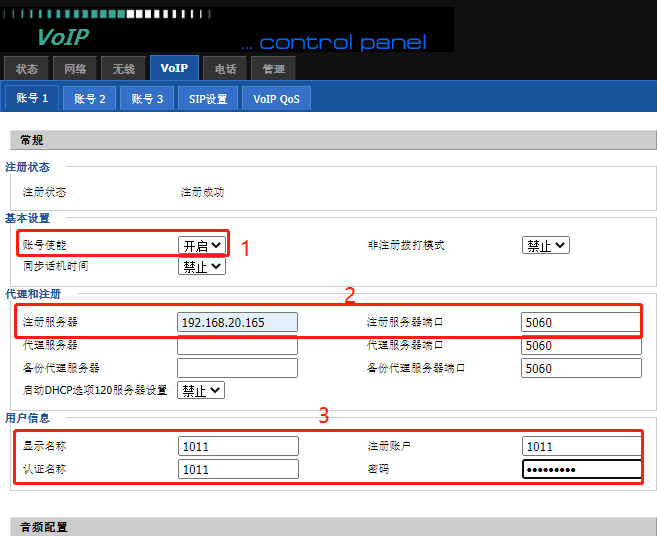Click the 注册服务器端口 input field
The height and width of the screenshot is (536, 657).
[580, 322]
